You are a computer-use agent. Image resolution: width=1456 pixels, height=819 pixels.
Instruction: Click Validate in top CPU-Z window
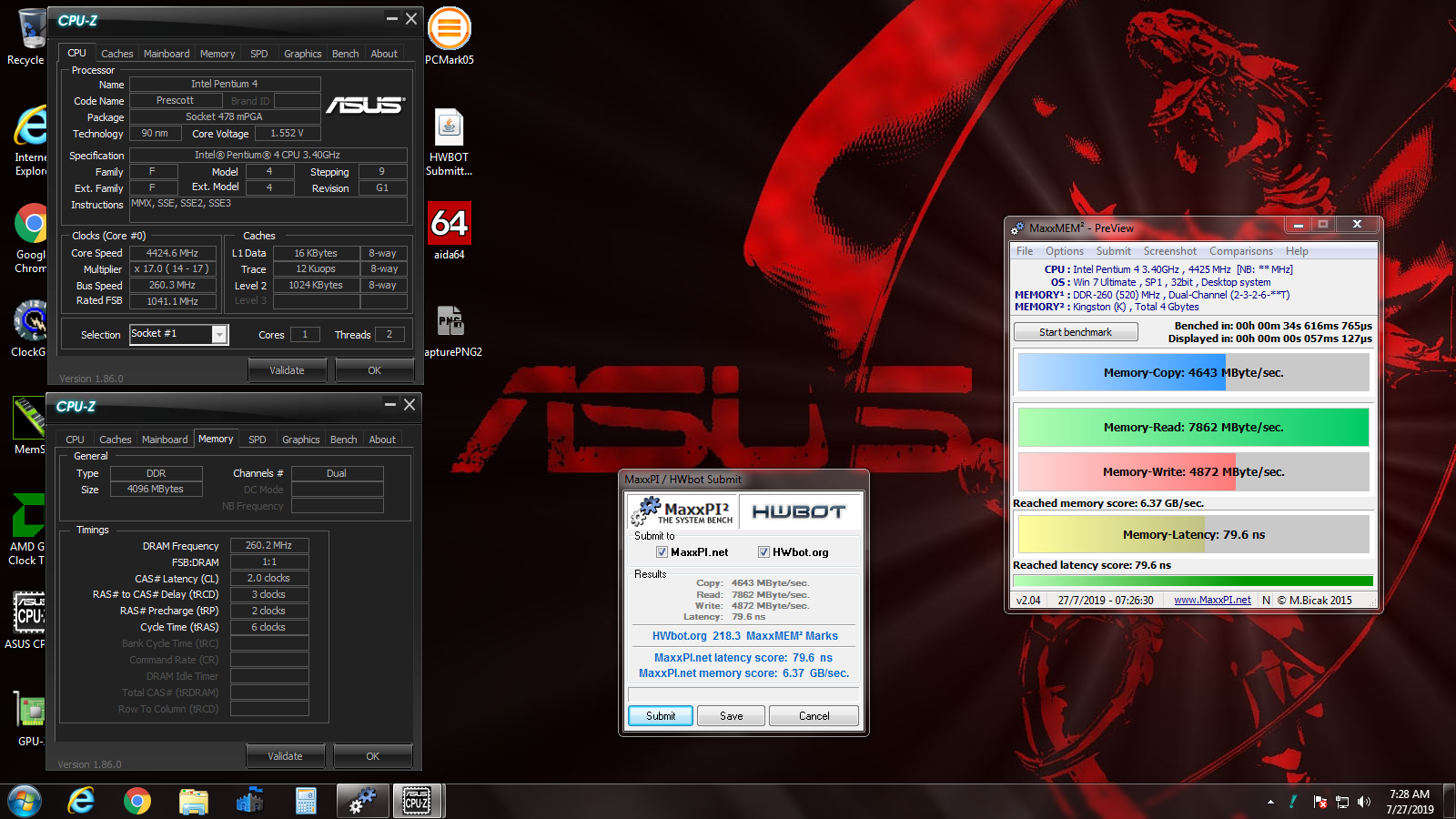[x=287, y=370]
